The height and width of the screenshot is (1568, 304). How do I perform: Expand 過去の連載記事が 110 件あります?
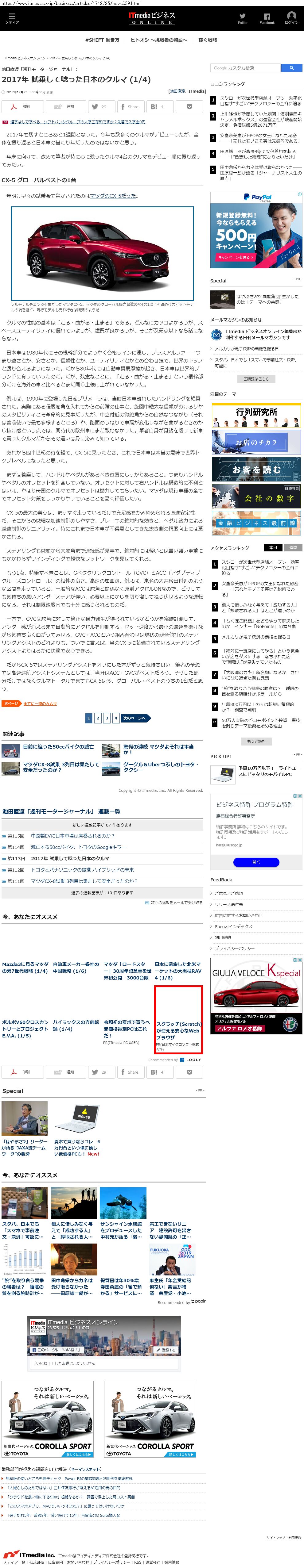point(102,893)
